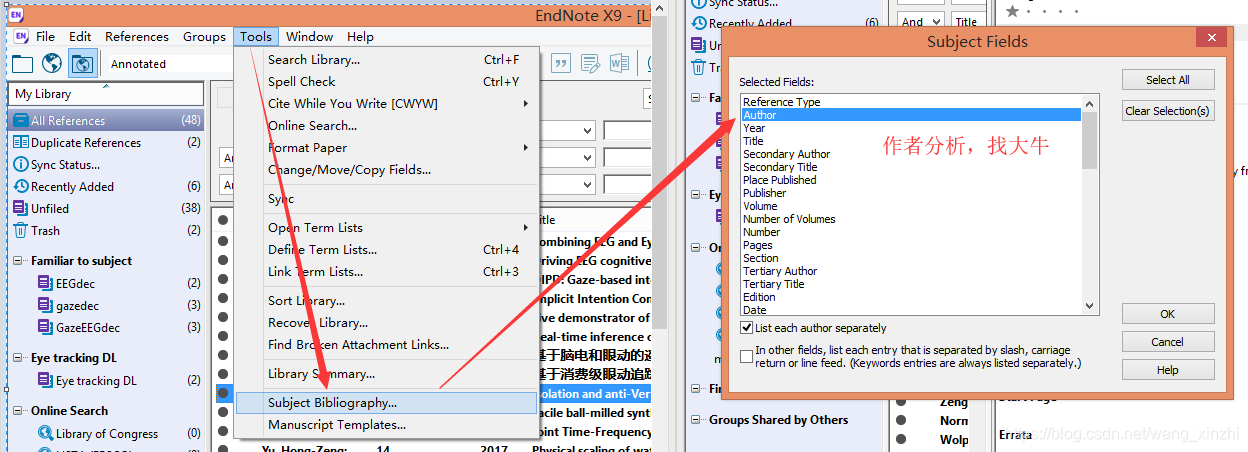Click the Unfiled group icon
Viewport: 1248px width, 452px height.
[x=20, y=209]
